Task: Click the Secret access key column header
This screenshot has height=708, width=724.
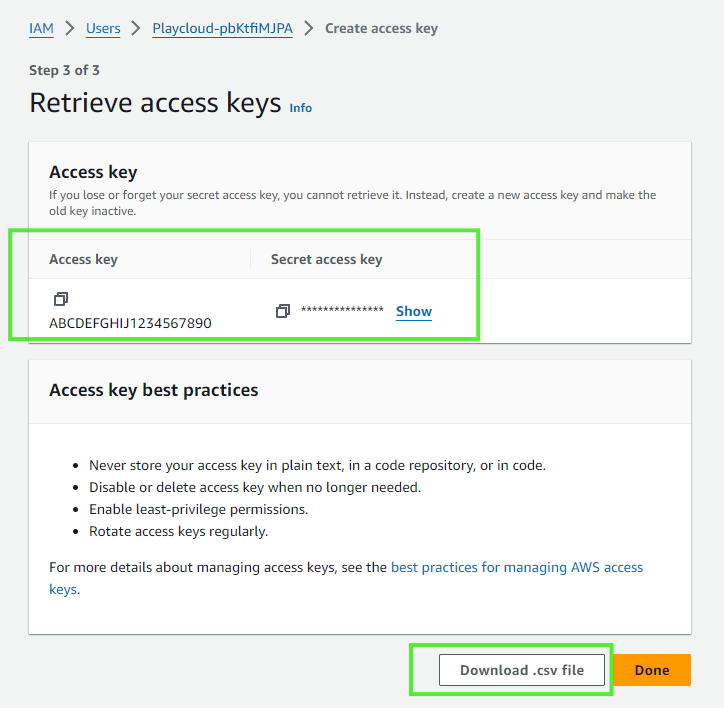Action: (326, 259)
